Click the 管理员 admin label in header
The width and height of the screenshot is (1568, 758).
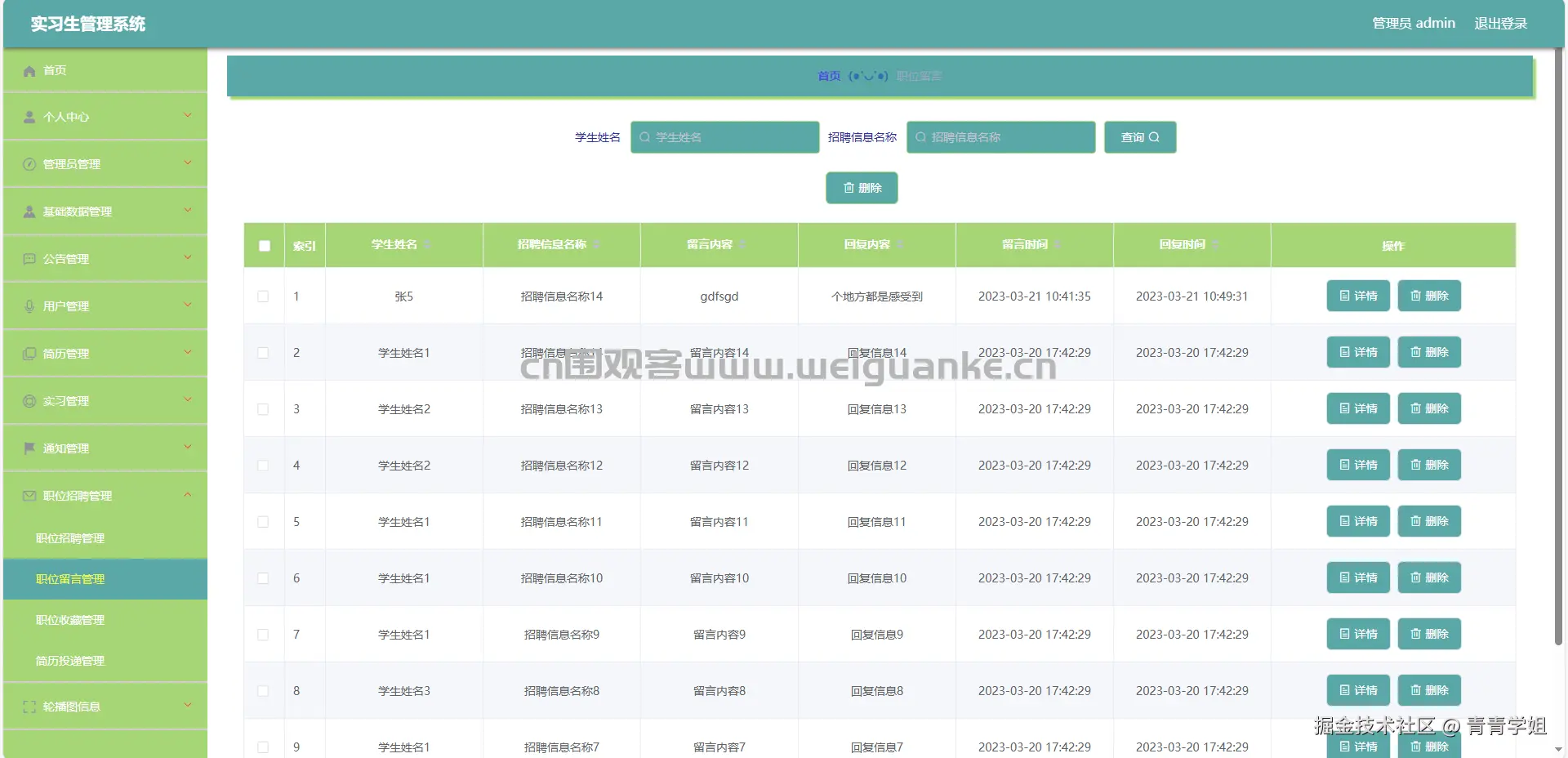[x=1414, y=24]
